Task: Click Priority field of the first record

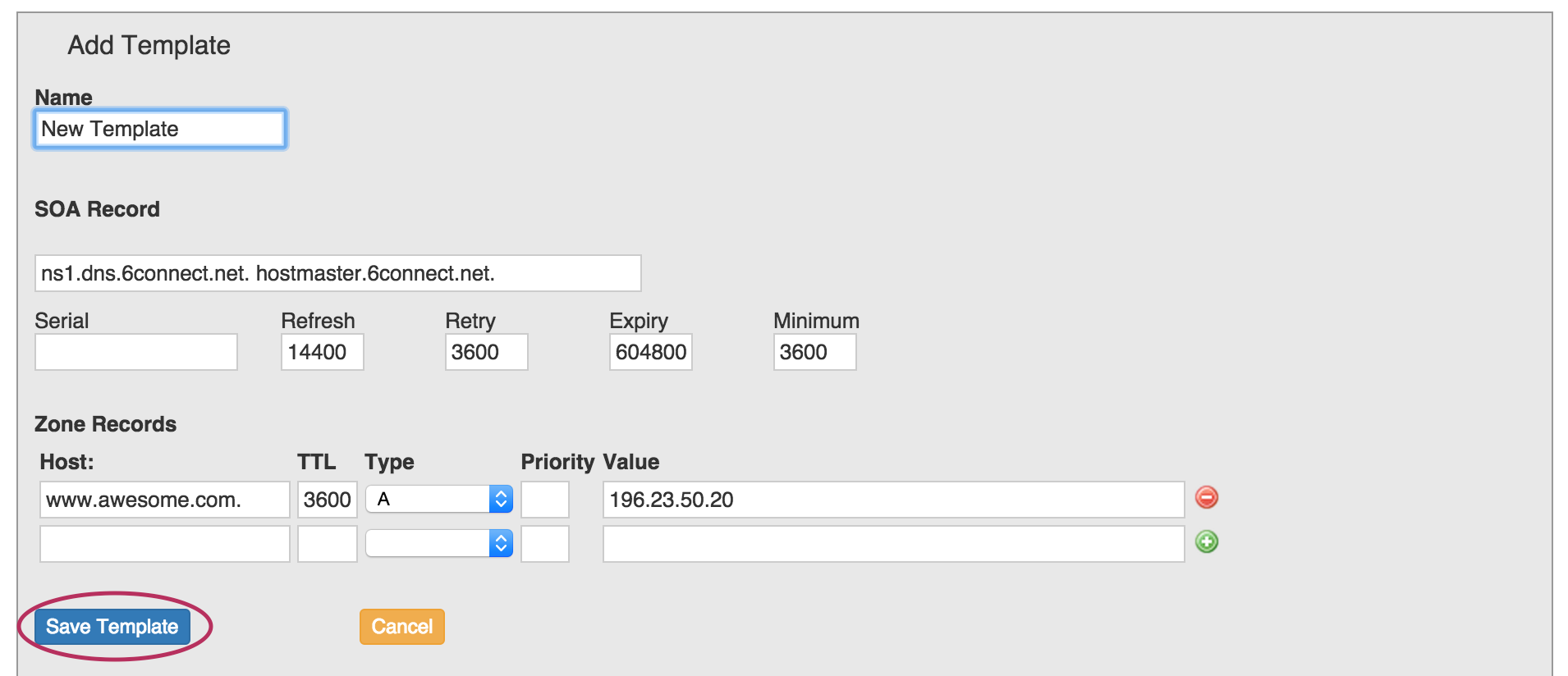Action: 545,500
